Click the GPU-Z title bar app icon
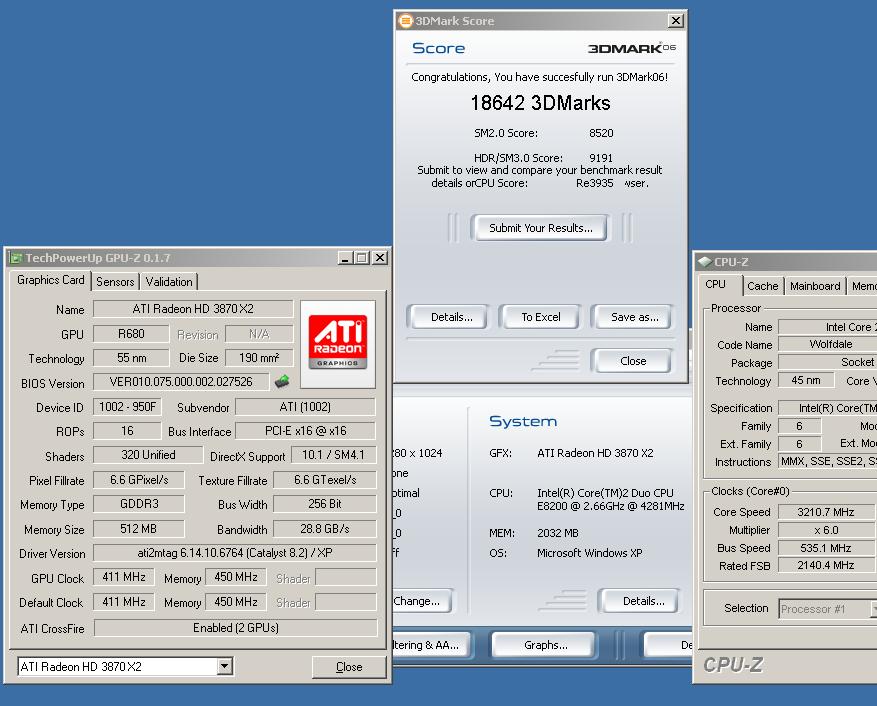This screenshot has height=706, width=877. tap(16, 258)
